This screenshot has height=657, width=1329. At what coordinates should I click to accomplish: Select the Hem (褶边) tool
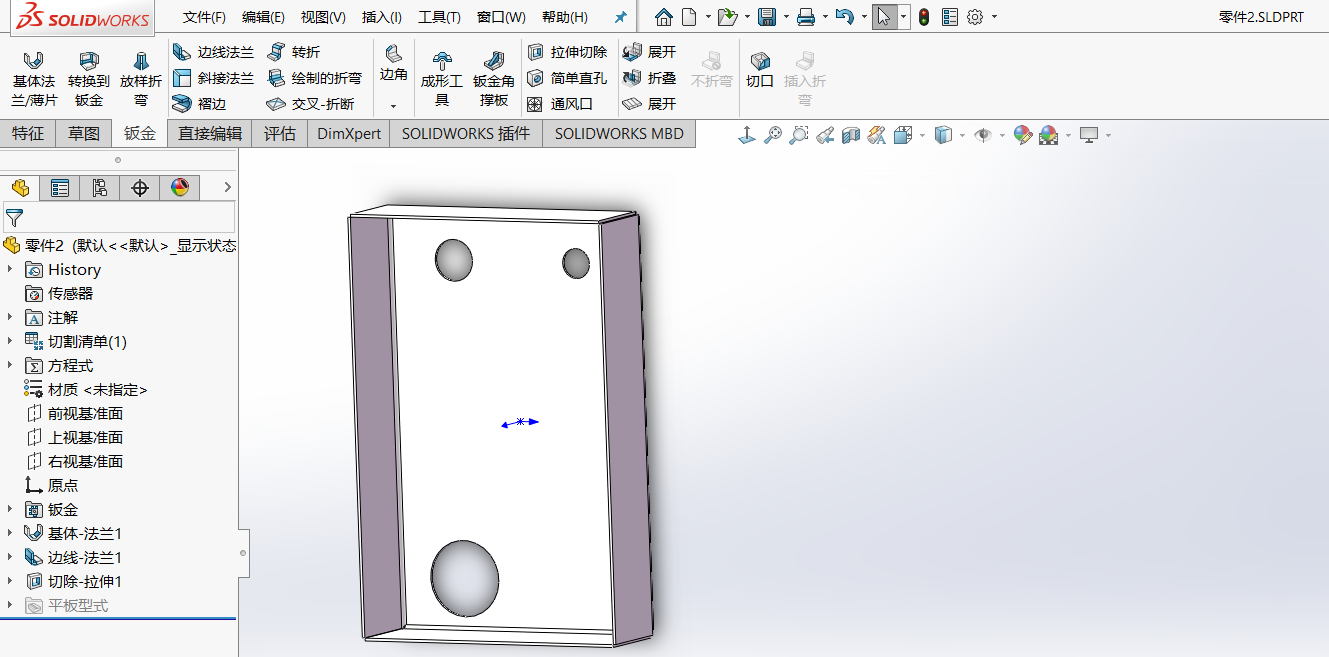(200, 104)
